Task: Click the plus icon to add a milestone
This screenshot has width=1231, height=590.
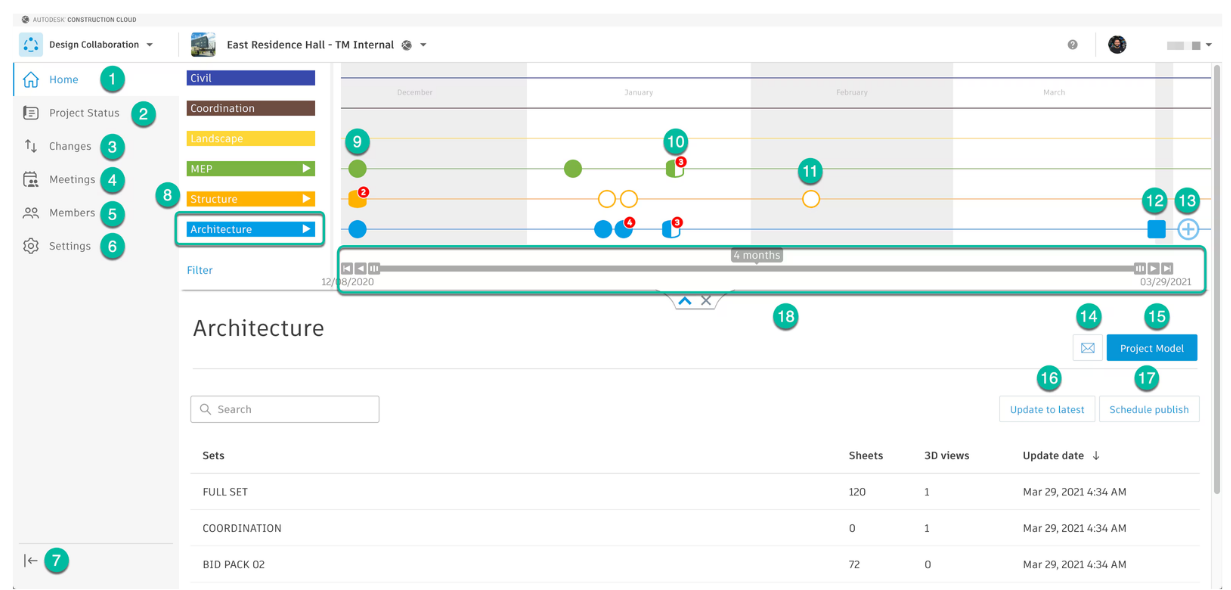Action: (x=1188, y=228)
